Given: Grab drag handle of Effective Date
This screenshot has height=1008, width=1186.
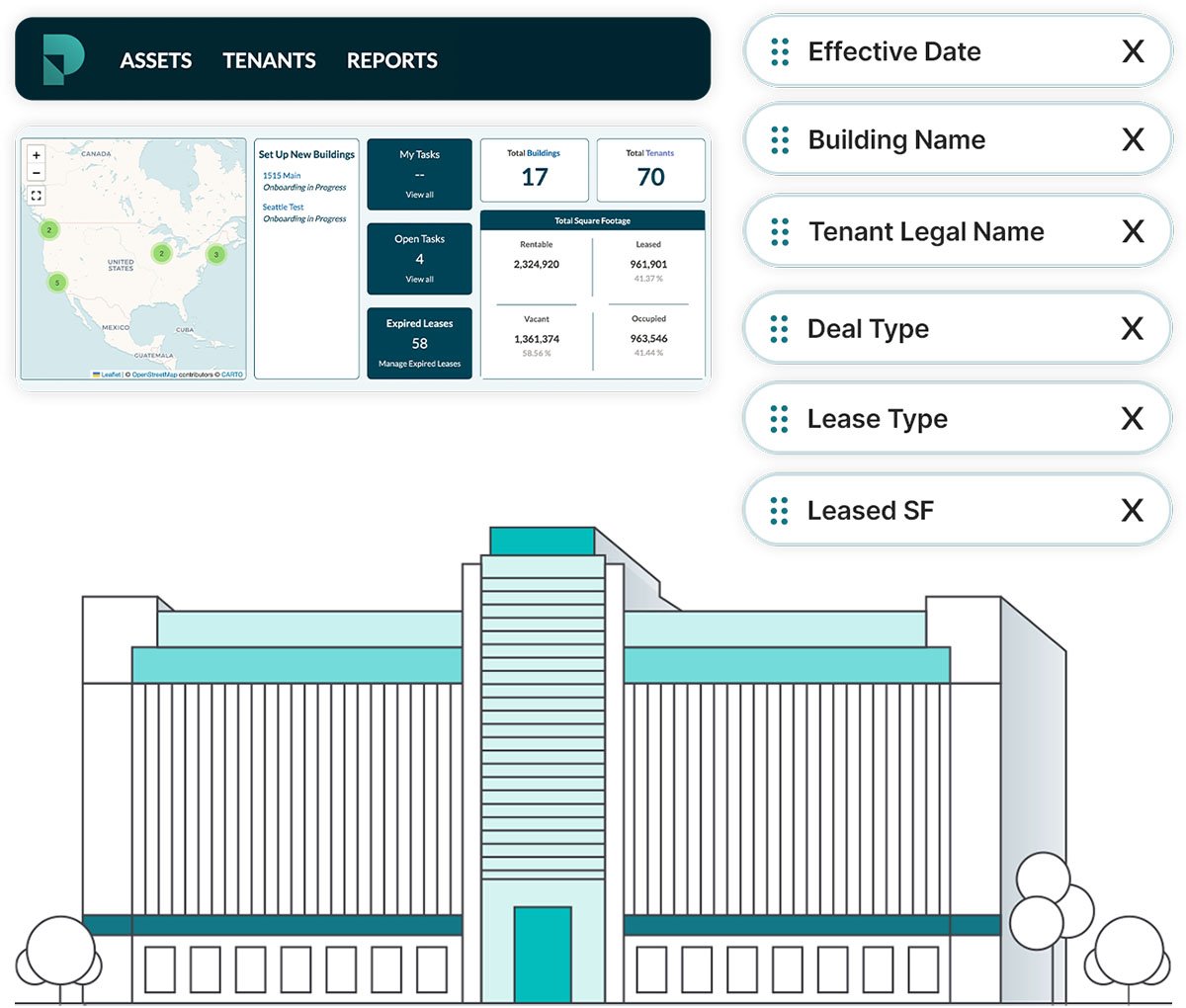Looking at the screenshot, I should [780, 51].
